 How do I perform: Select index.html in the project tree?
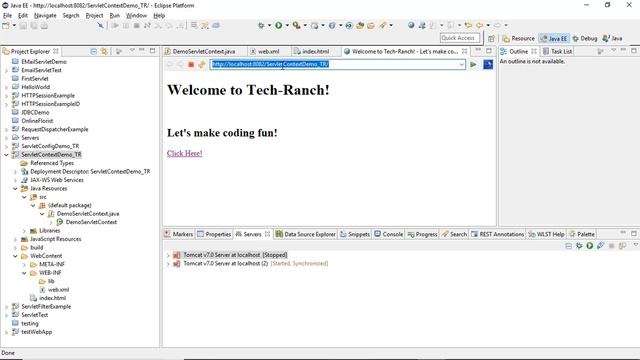(52, 298)
